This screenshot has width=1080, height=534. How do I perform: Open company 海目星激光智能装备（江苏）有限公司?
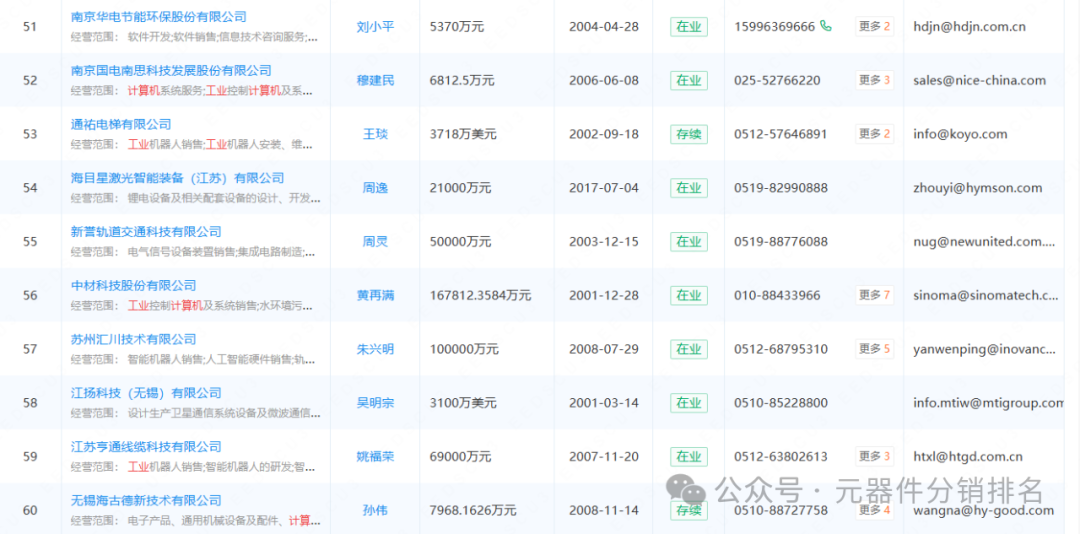(x=178, y=178)
